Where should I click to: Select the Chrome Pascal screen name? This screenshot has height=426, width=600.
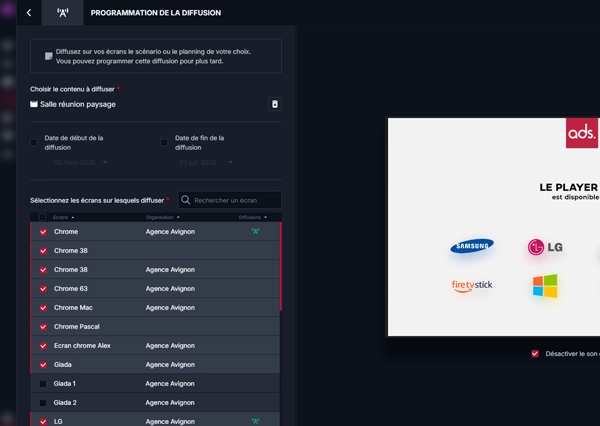[77, 326]
